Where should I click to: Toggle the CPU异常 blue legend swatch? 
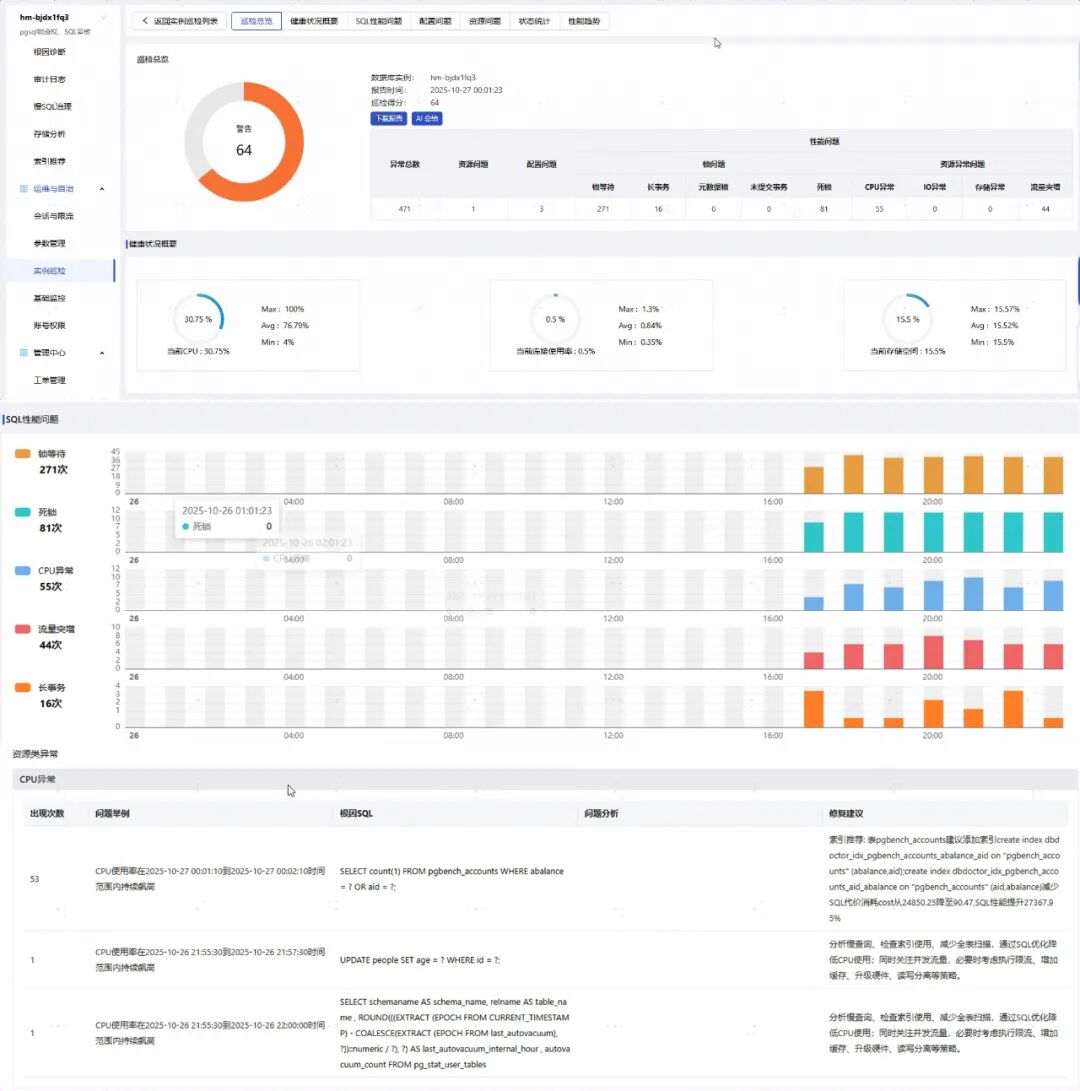pos(22,571)
